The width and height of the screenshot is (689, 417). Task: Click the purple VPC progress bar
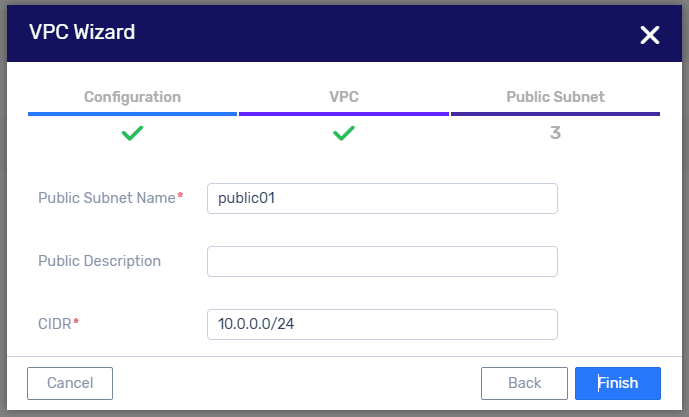tap(344, 114)
